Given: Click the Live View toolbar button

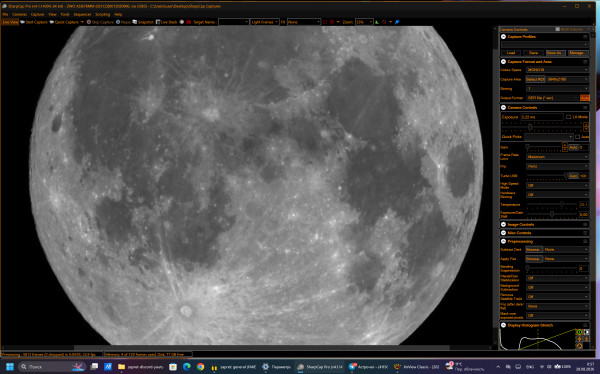Looking at the screenshot, I should (10, 22).
